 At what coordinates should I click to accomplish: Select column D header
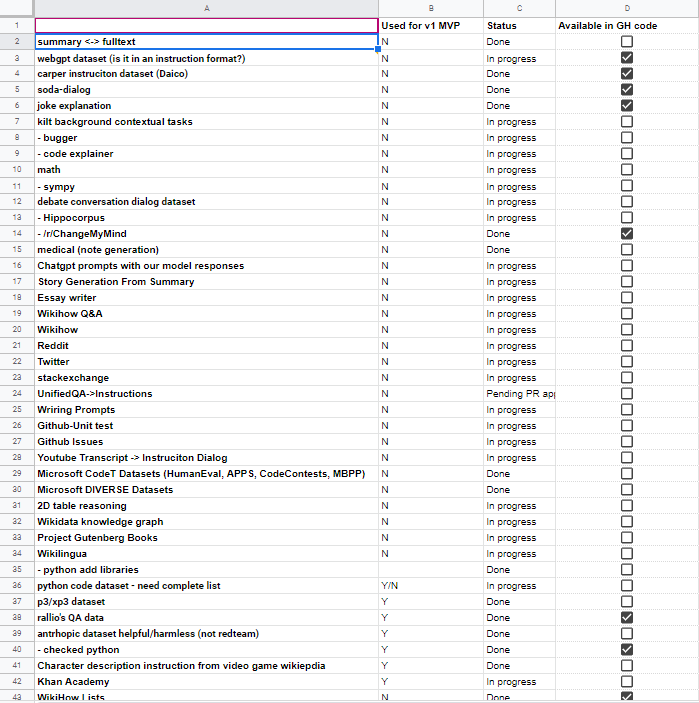(627, 8)
